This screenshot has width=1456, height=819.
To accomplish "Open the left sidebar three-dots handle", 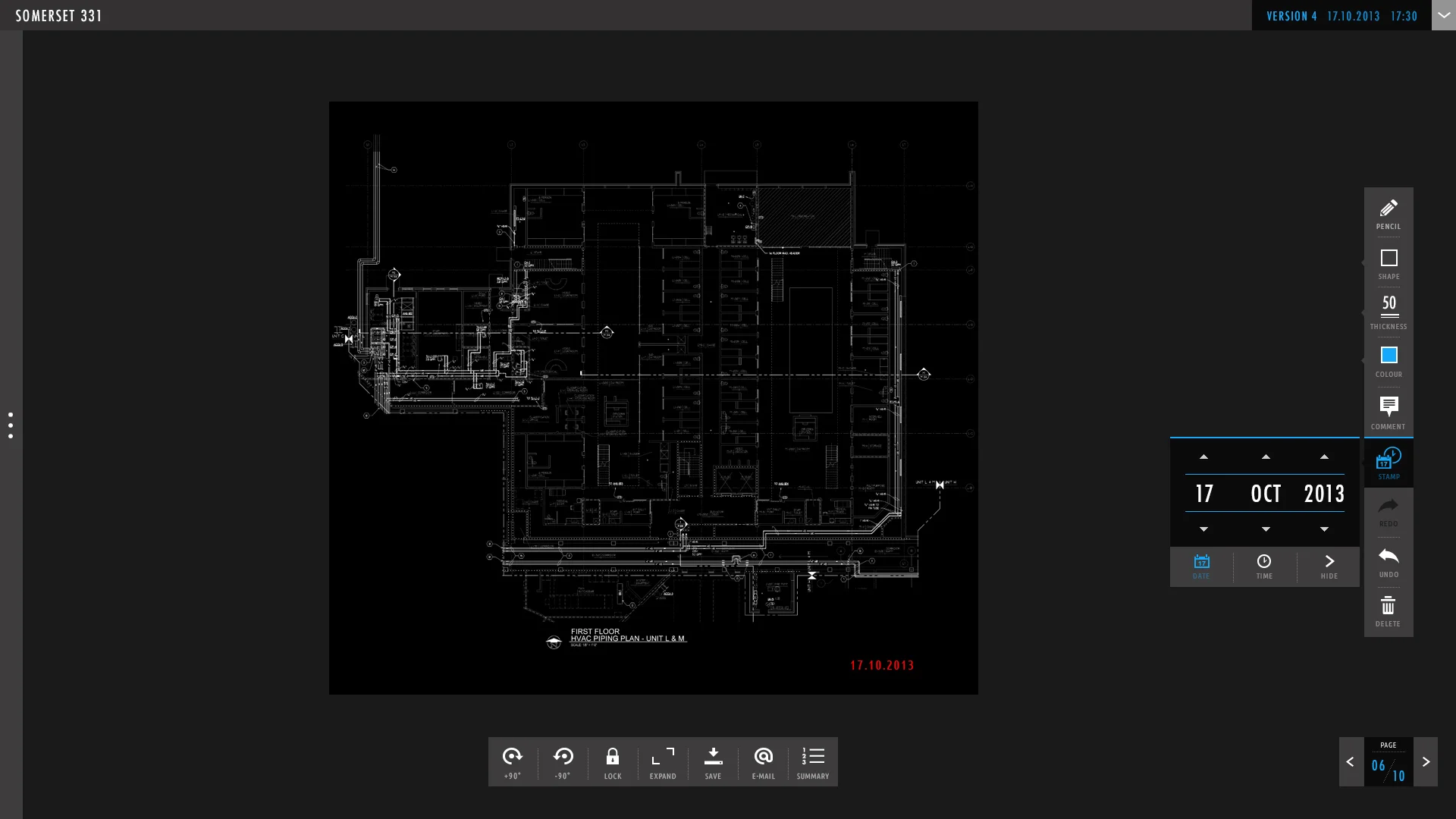I will point(11,425).
